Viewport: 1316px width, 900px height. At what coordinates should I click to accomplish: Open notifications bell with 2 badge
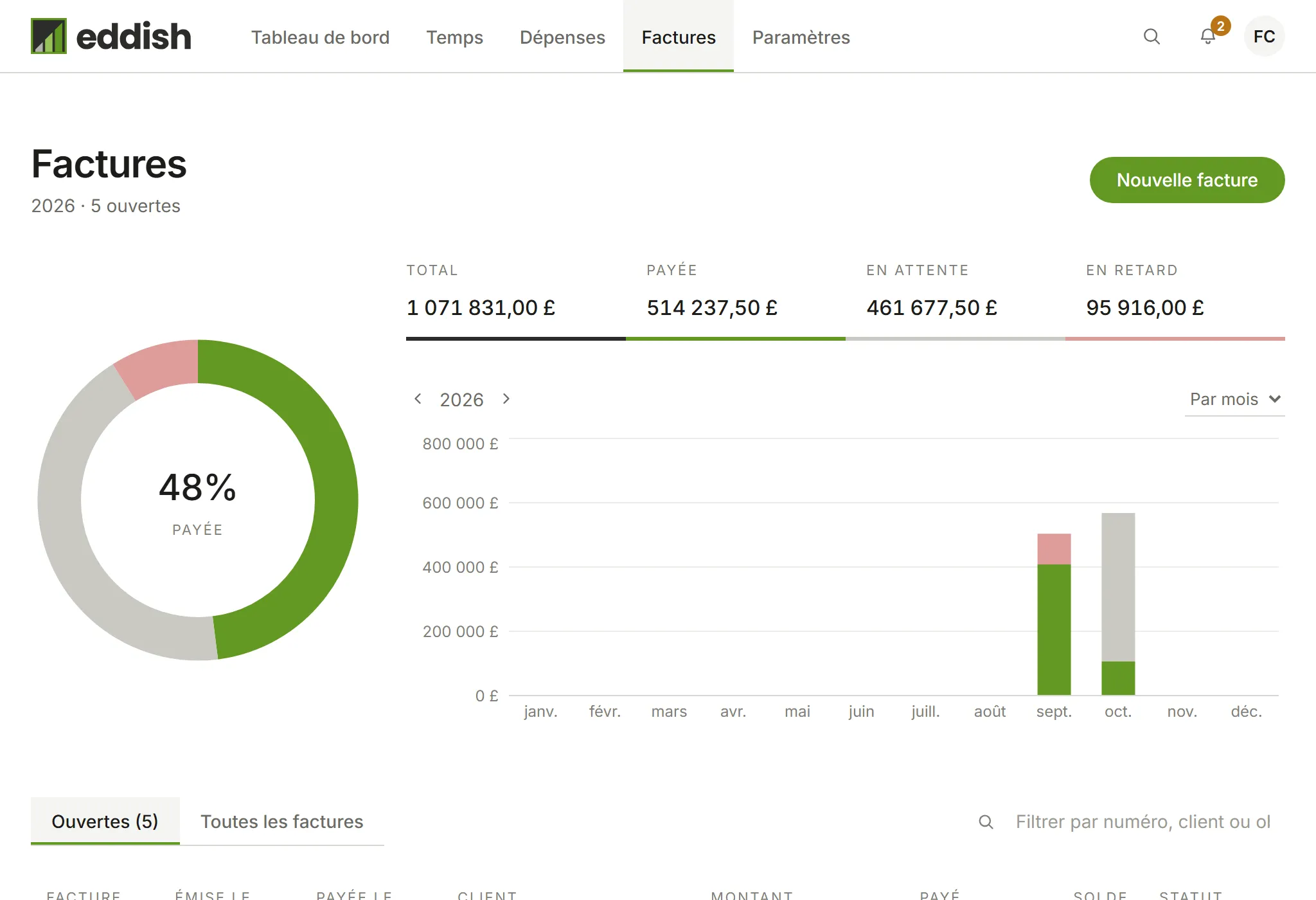pos(1208,37)
